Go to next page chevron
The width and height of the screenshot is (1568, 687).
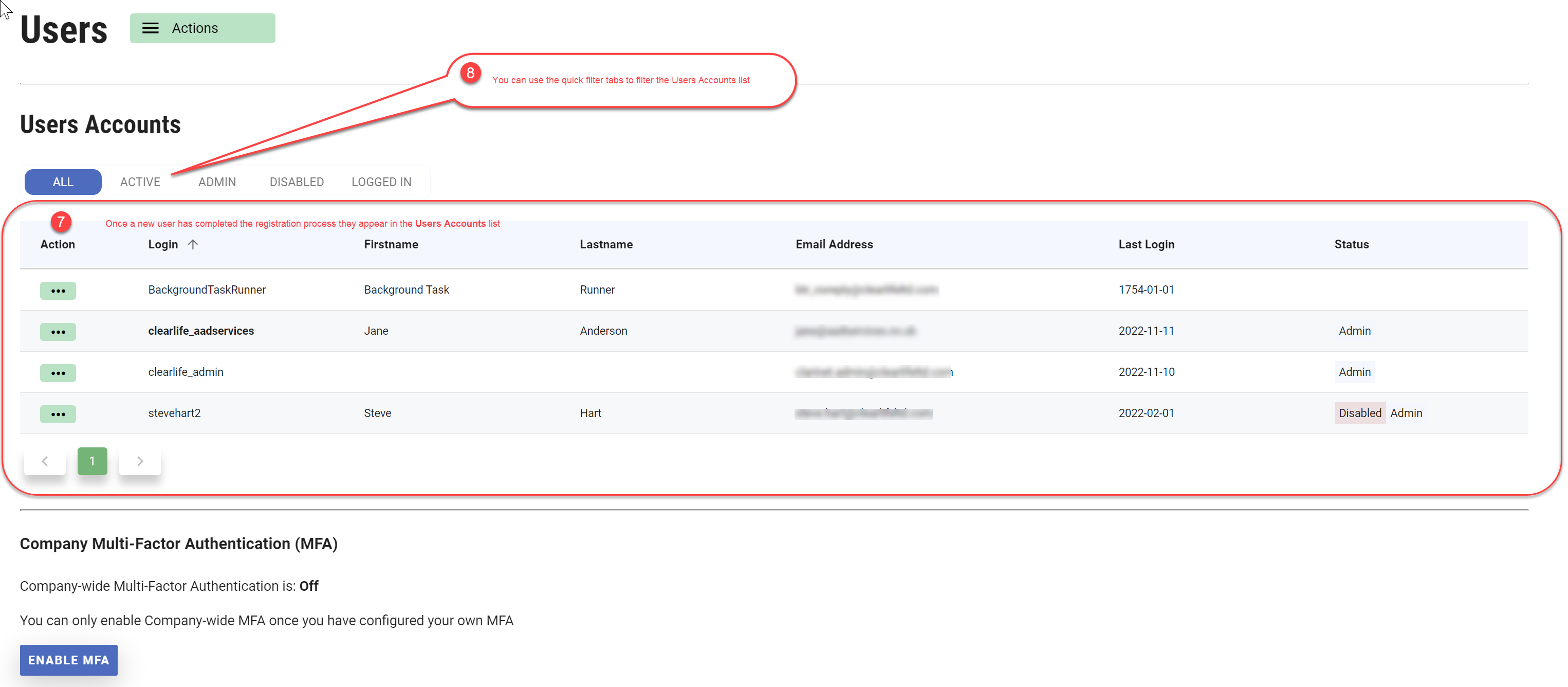(140, 461)
